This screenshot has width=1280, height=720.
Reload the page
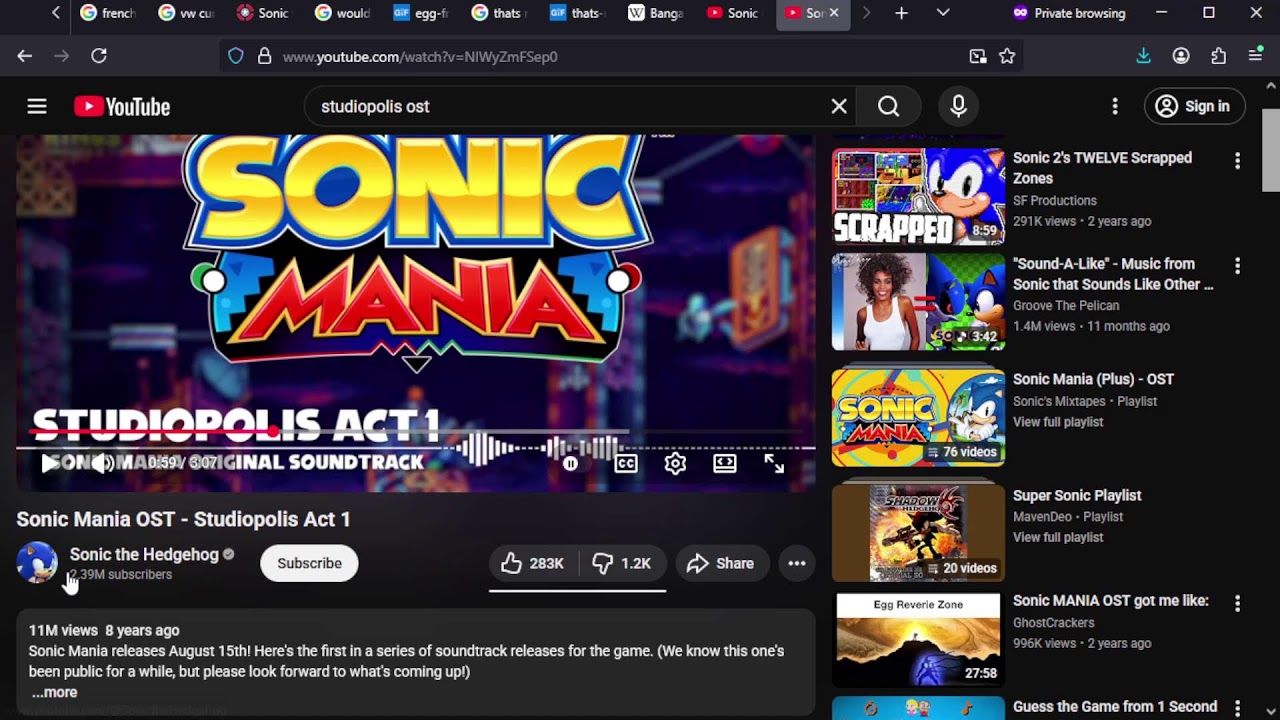[99, 56]
